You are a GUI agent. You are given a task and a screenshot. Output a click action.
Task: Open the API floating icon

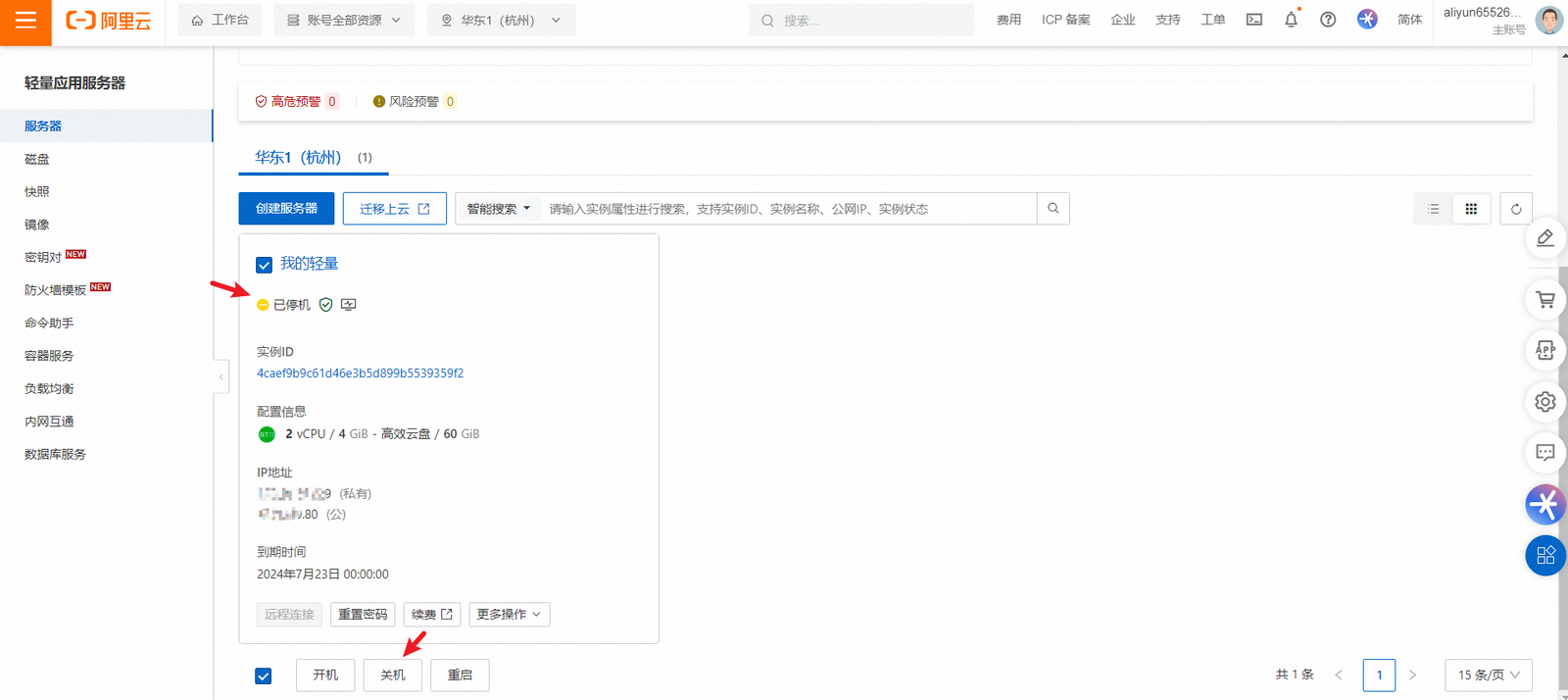(1545, 350)
